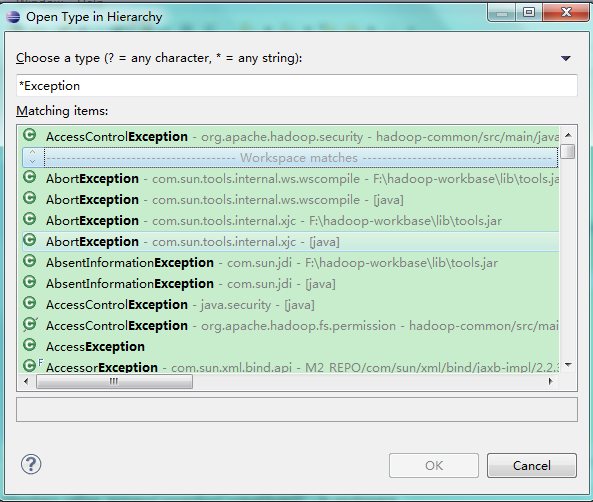Select AccessControlException java.security [java]
This screenshot has width=593, height=502.
click(x=290, y=305)
